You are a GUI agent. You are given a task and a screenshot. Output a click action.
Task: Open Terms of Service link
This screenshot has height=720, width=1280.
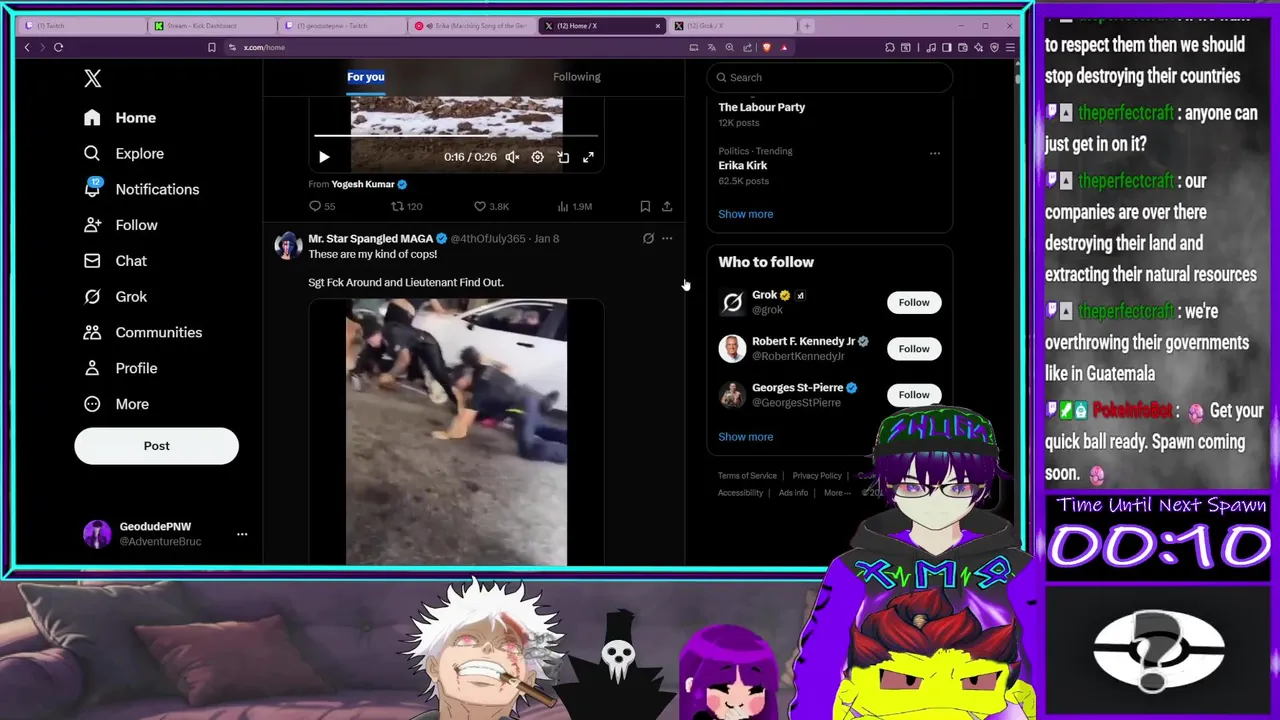pos(747,476)
